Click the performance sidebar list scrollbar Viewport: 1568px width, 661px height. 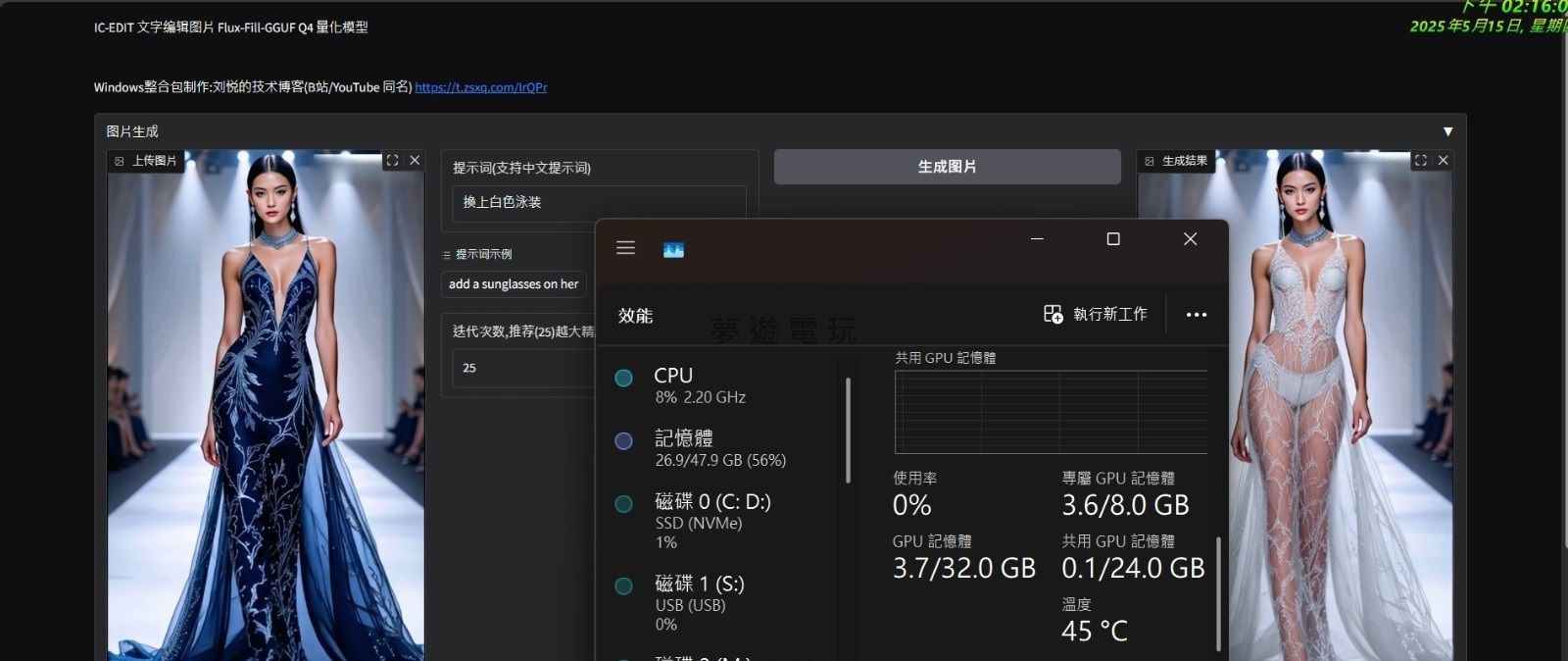[x=848, y=432]
